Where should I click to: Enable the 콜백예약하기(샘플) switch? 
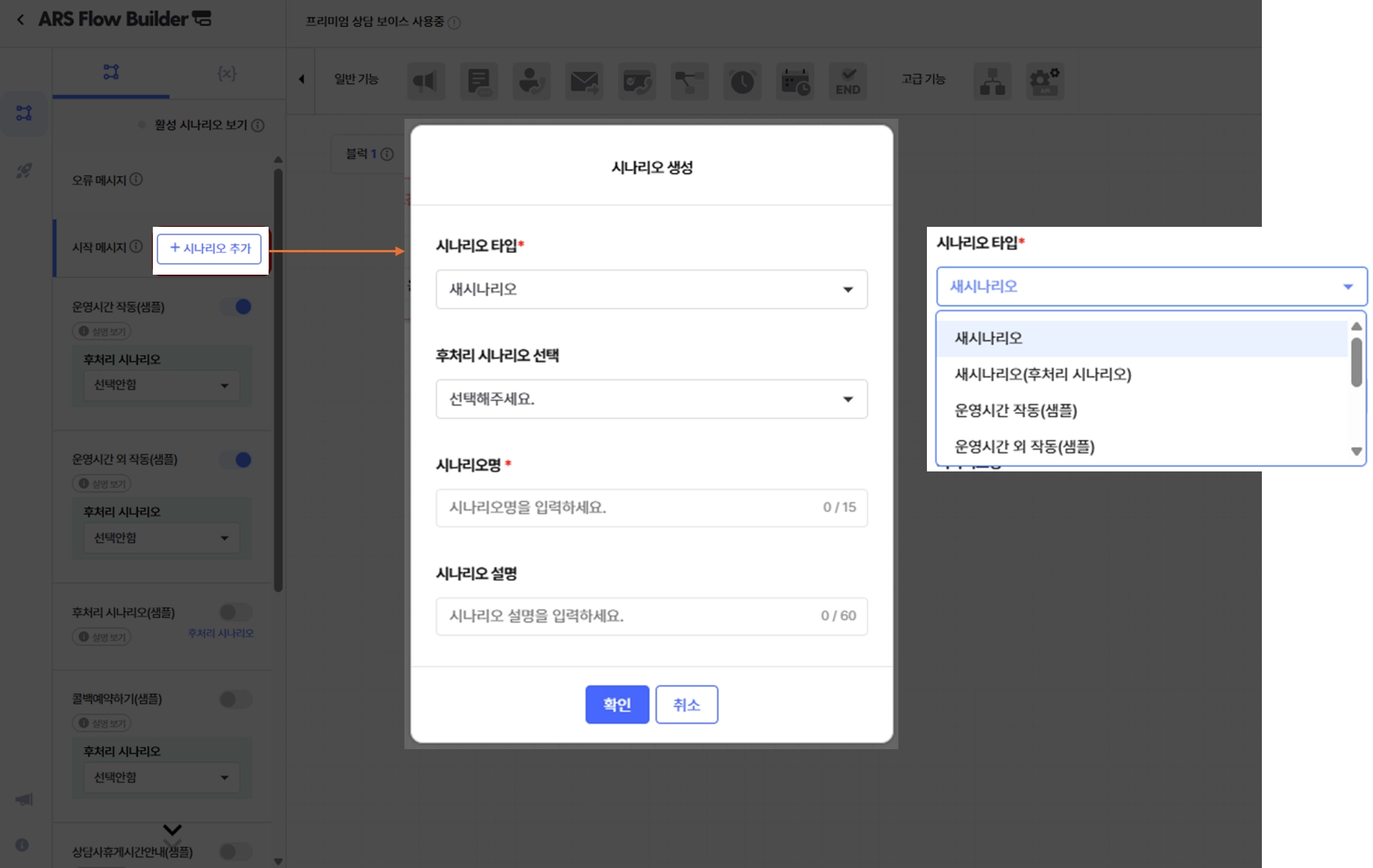coord(236,700)
